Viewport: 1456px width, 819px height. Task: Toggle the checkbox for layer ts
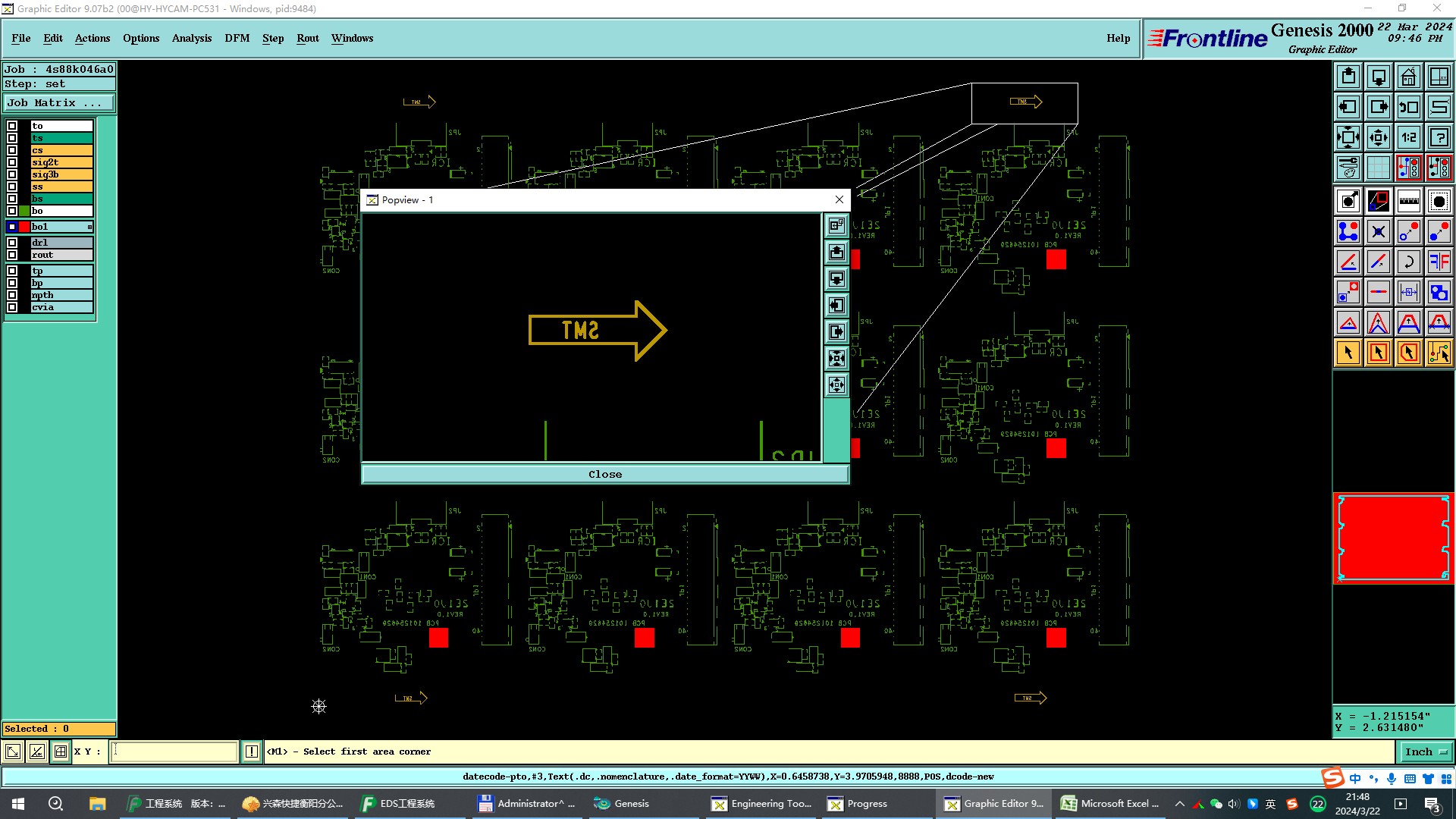tap(12, 138)
